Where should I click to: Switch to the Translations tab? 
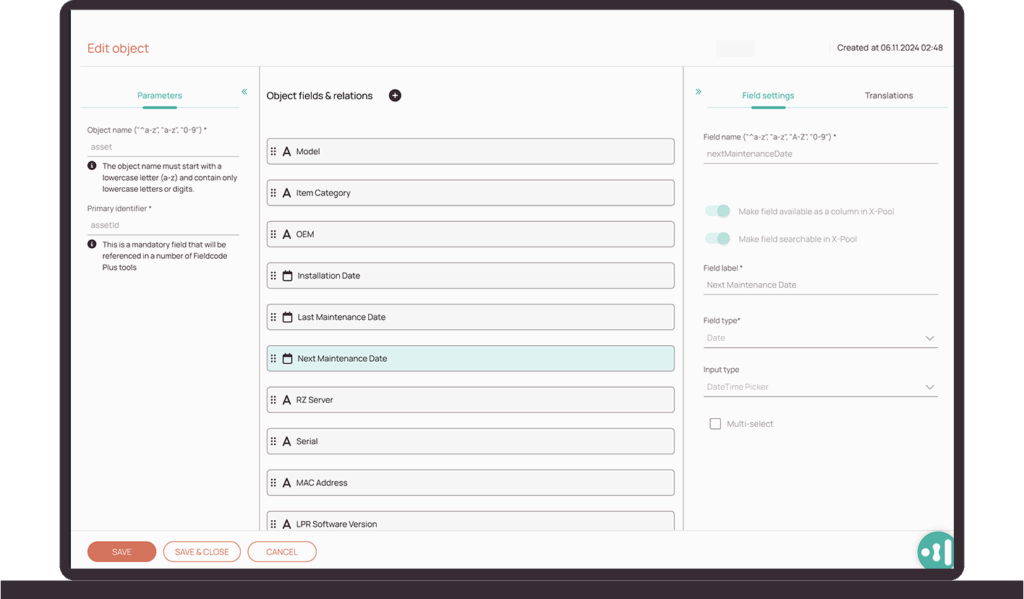[888, 96]
